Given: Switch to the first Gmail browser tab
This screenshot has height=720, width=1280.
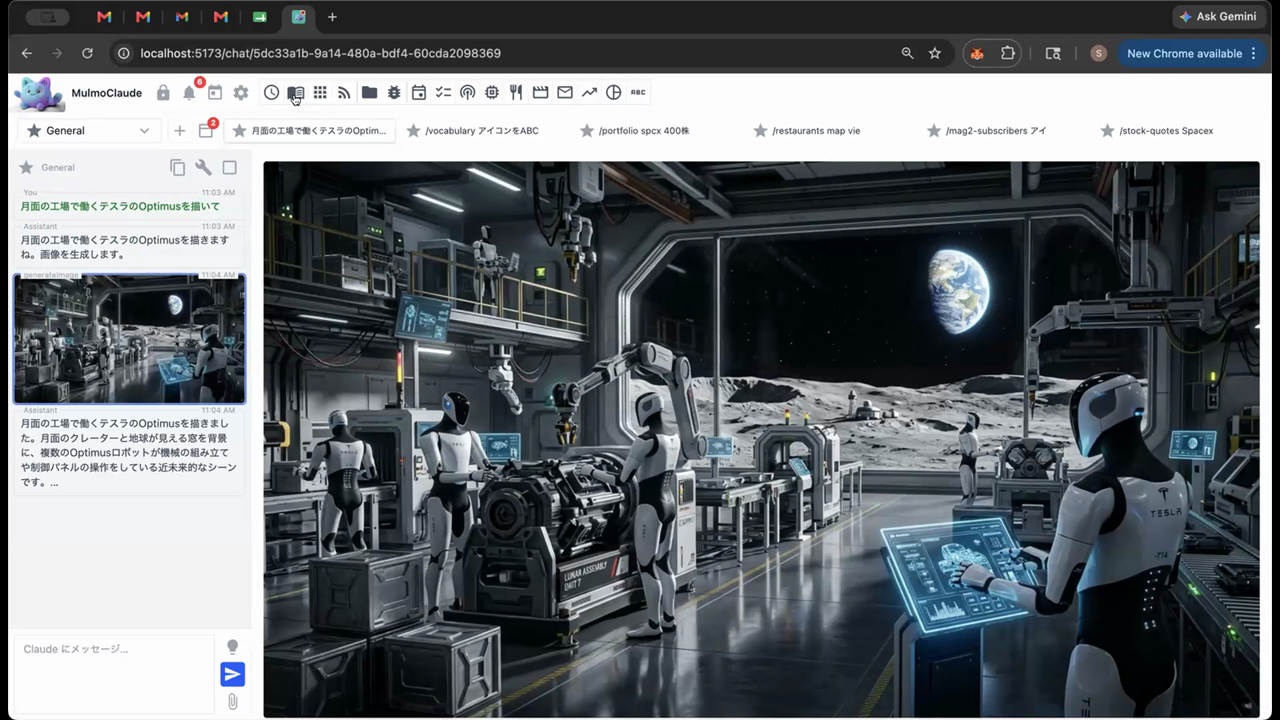Looking at the screenshot, I should 104,17.
